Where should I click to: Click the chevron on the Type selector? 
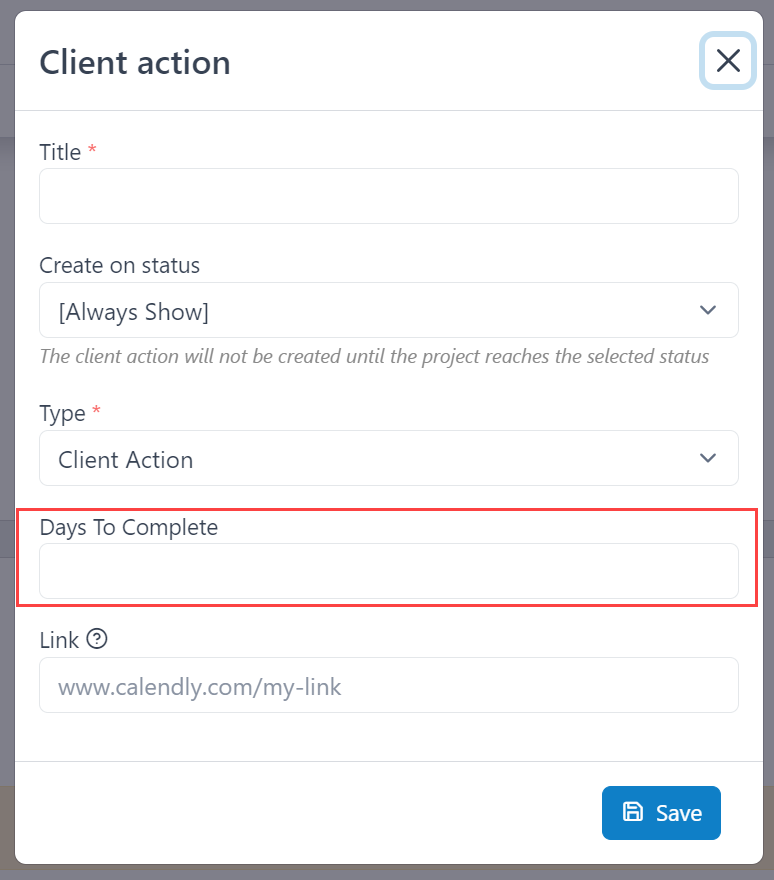[707, 458]
